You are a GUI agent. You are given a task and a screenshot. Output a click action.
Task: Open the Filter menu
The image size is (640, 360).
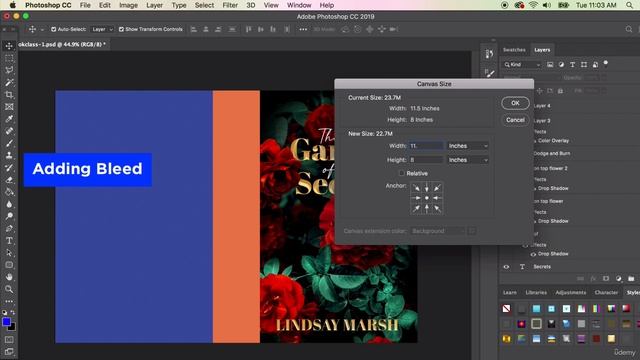[230, 5]
